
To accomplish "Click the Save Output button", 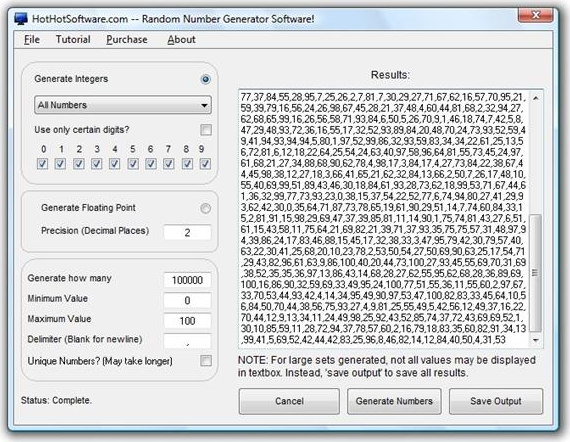I will [x=496, y=401].
